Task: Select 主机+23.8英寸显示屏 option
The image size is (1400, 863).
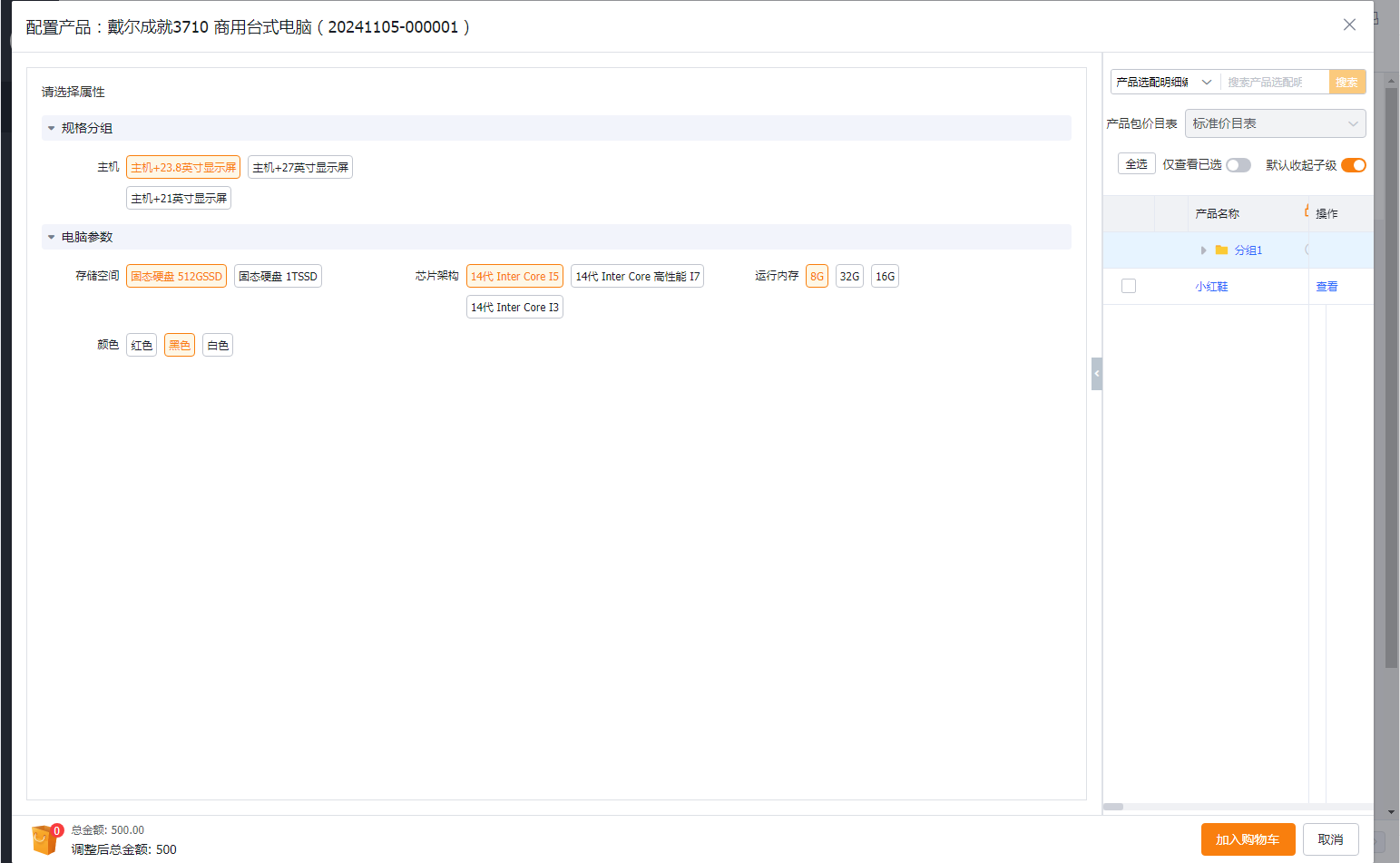Action: tap(183, 168)
